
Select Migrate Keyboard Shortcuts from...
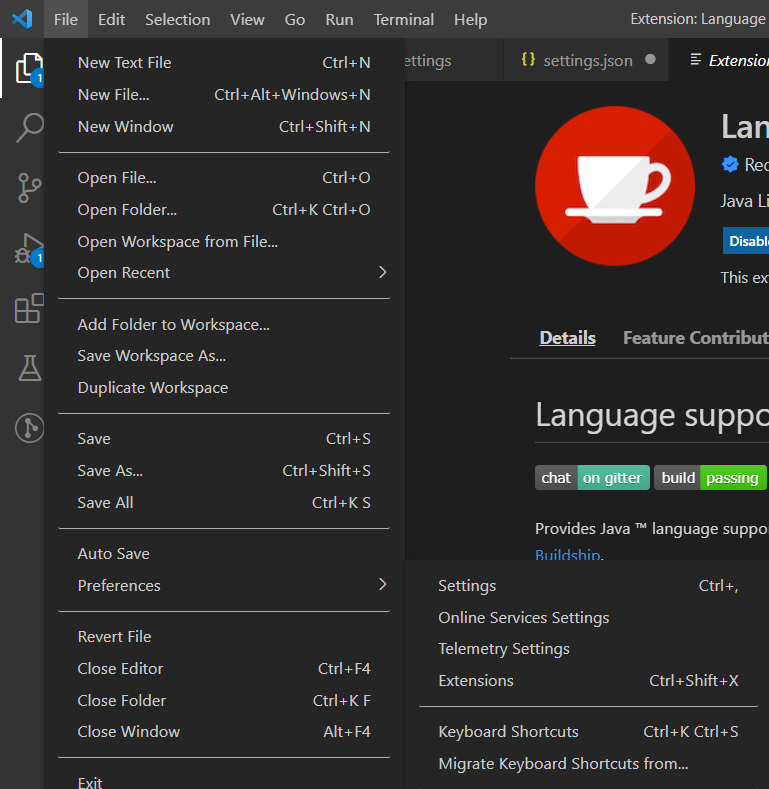click(x=588, y=763)
